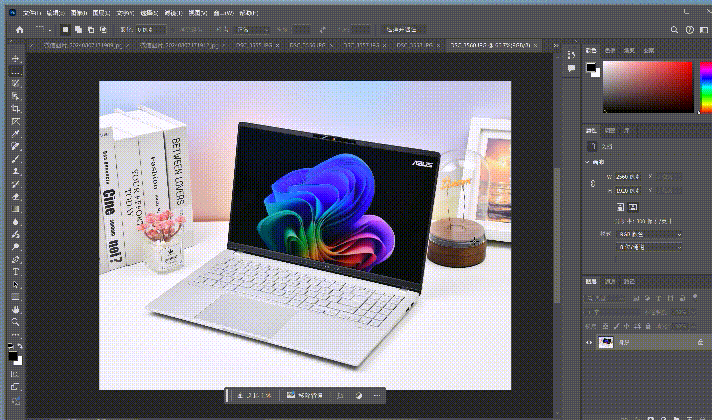Select the Spot Healing Brush tool

(15, 147)
